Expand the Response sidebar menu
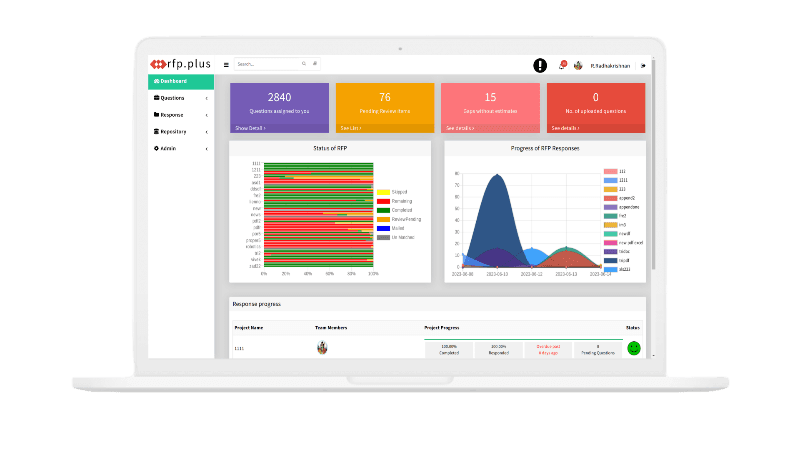Image resolution: width=800 pixels, height=450 pixels. pyautogui.click(x=180, y=115)
